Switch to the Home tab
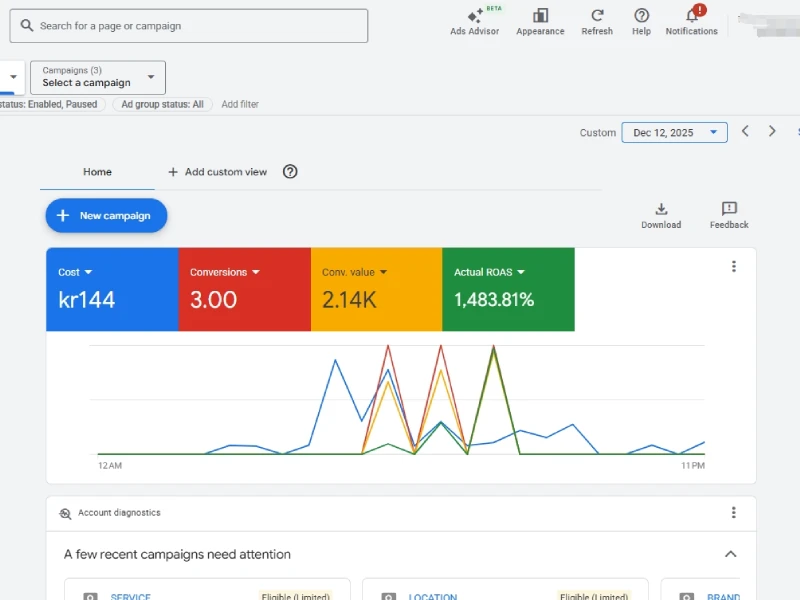The height and width of the screenshot is (600, 800). pos(97,172)
